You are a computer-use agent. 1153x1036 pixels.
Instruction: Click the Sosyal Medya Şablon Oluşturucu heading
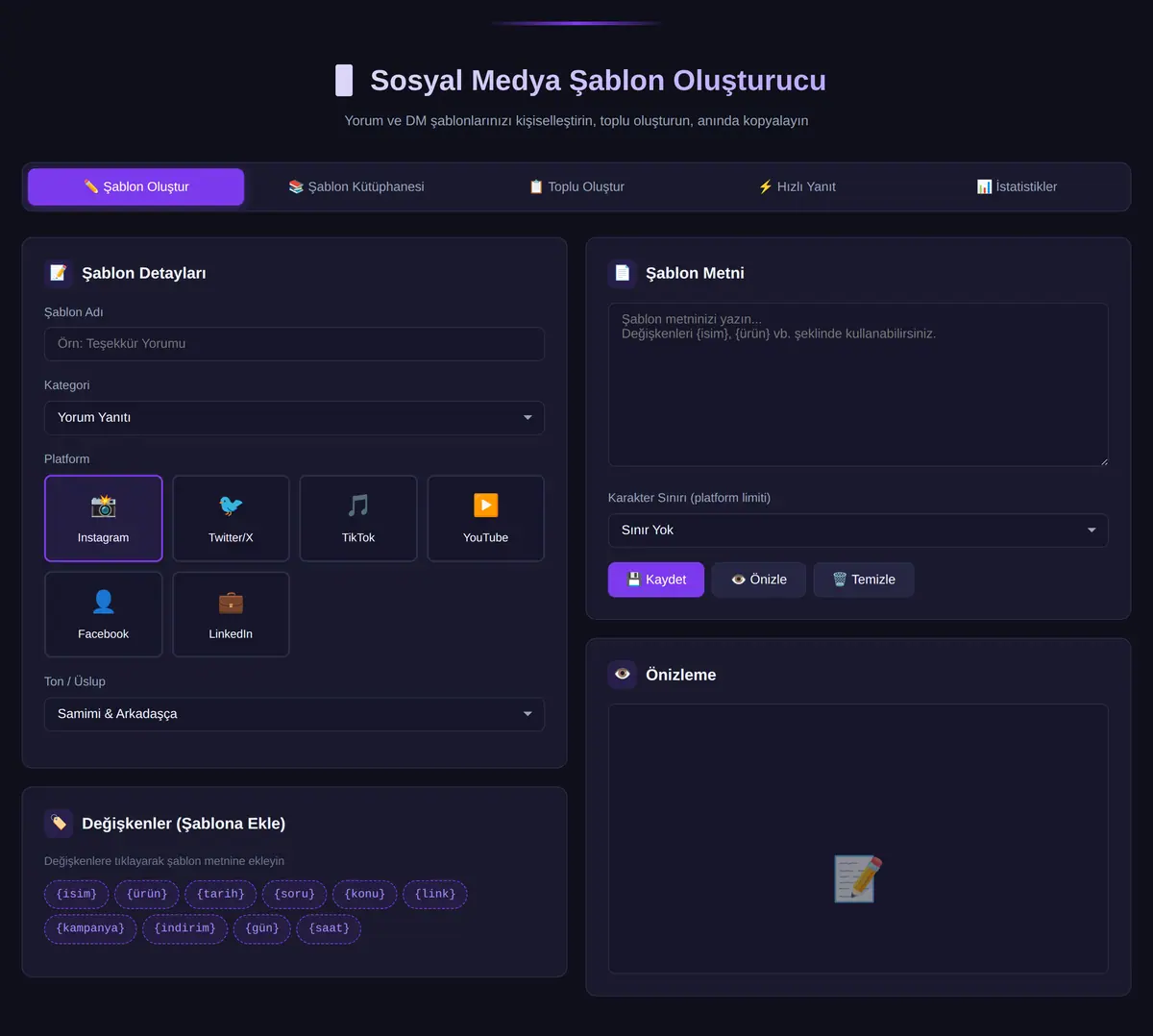coord(598,81)
